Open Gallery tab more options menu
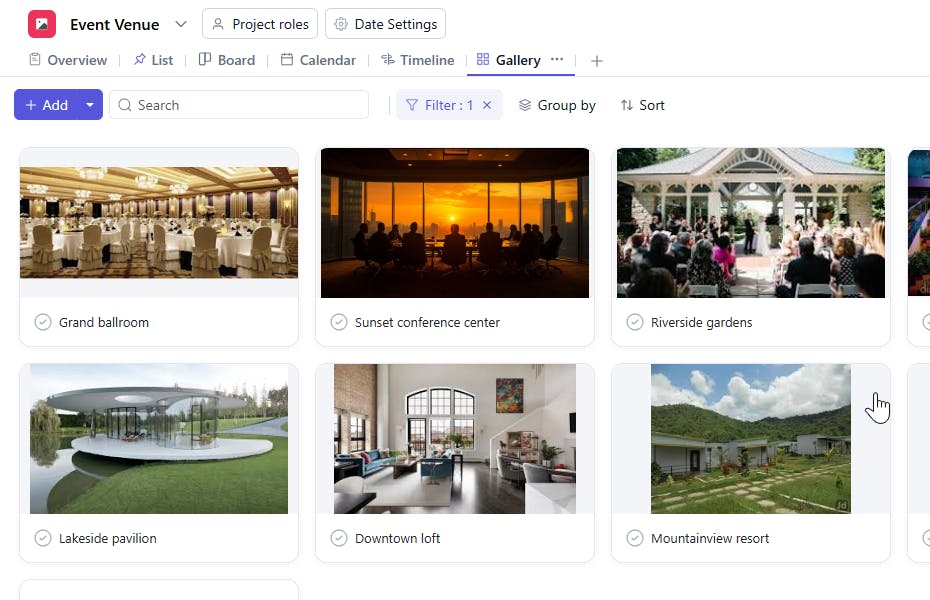 tap(557, 60)
